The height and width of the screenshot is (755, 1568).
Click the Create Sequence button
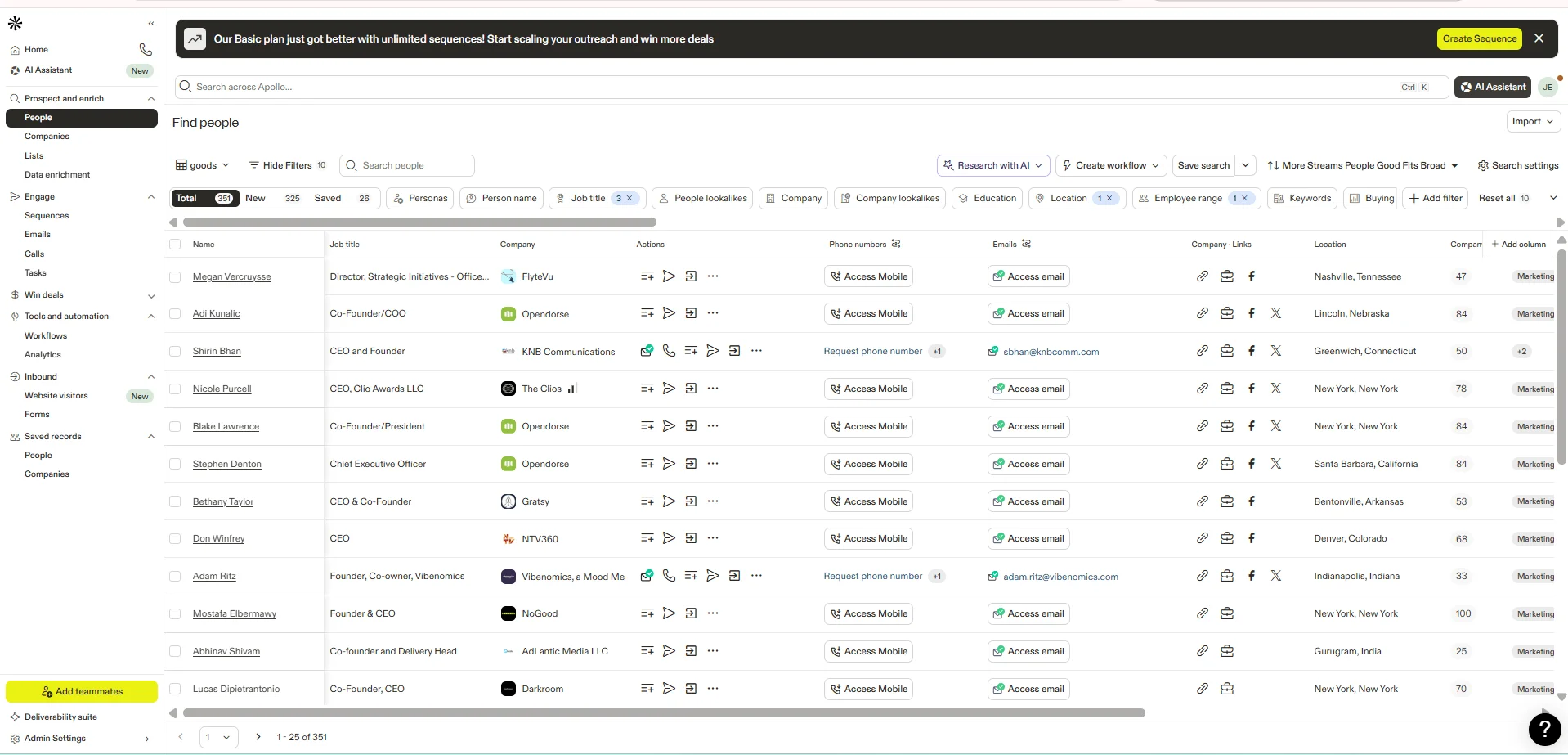(1479, 38)
